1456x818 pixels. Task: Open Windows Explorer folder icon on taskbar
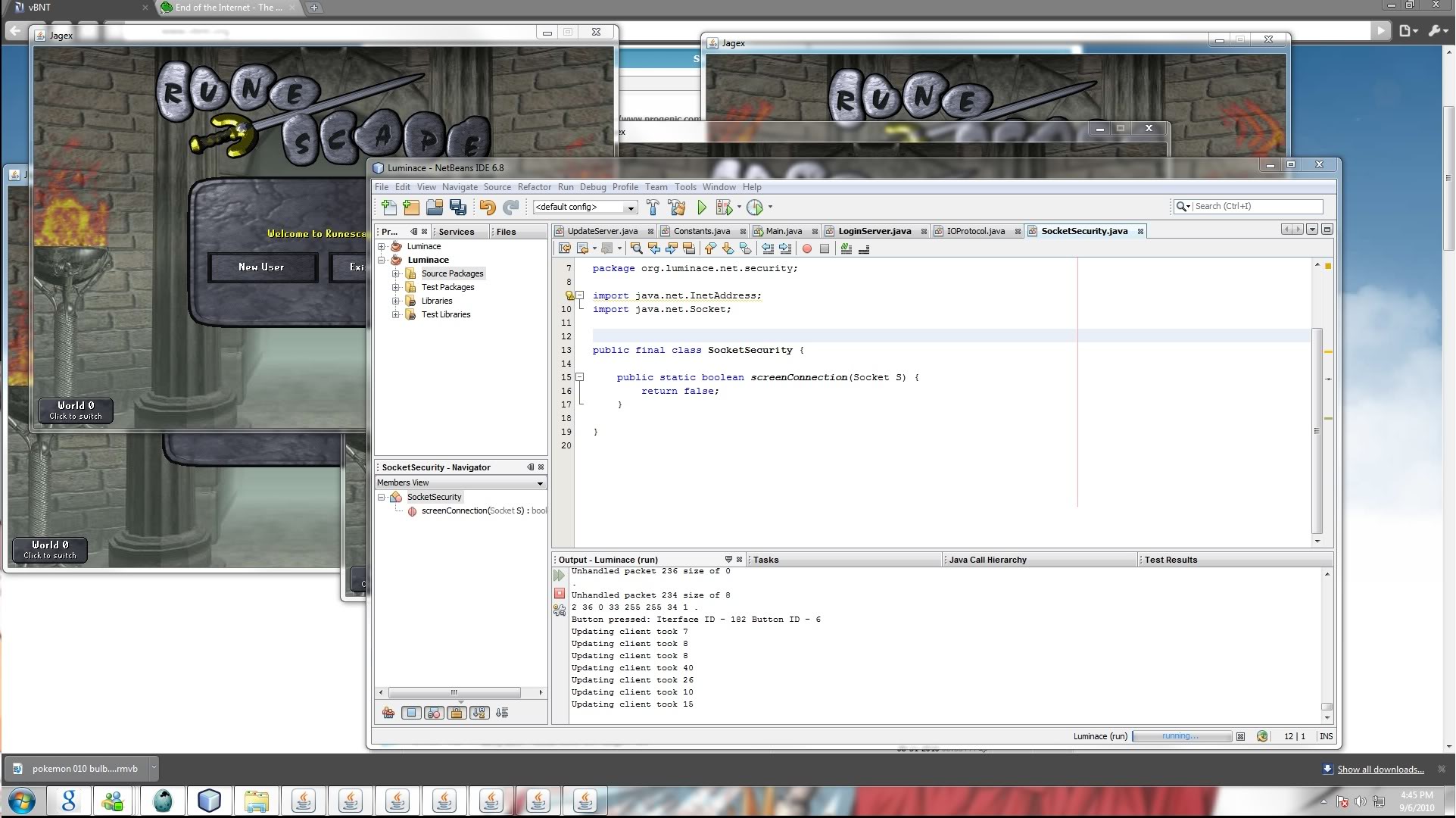click(x=256, y=801)
